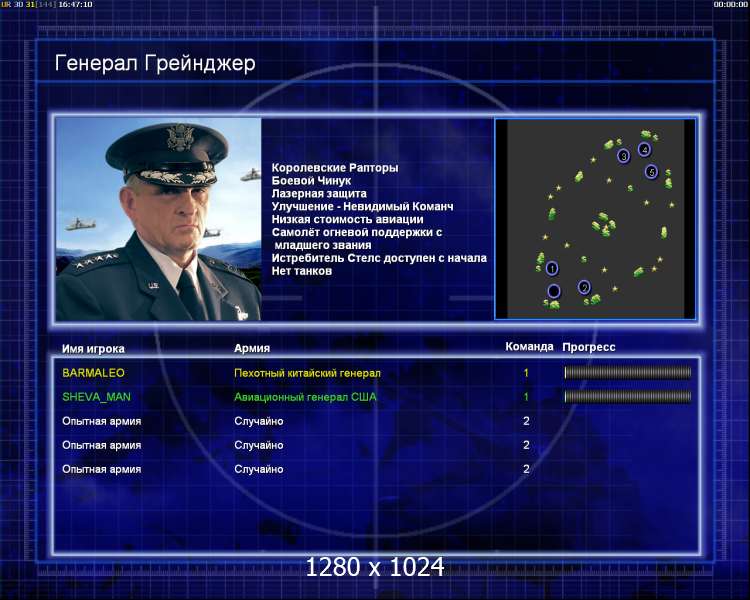This screenshot has width=750, height=600.
Task: Click the black unnumbered start position marker
Action: pyautogui.click(x=554, y=290)
